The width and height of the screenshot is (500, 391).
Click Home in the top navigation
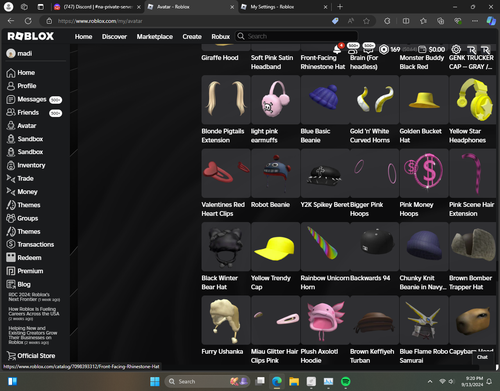tap(83, 36)
